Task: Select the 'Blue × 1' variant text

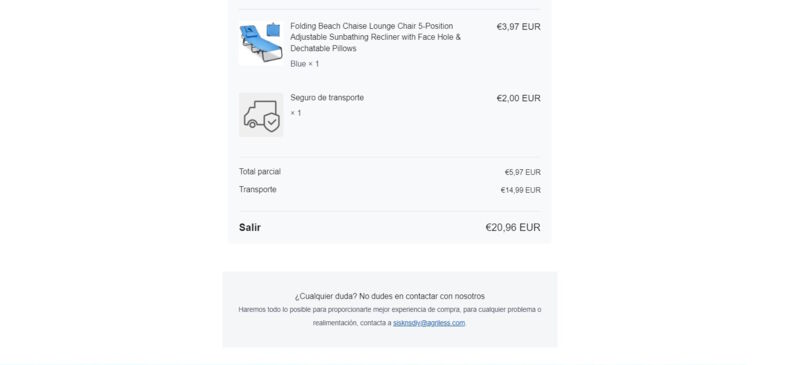Action: 305,64
